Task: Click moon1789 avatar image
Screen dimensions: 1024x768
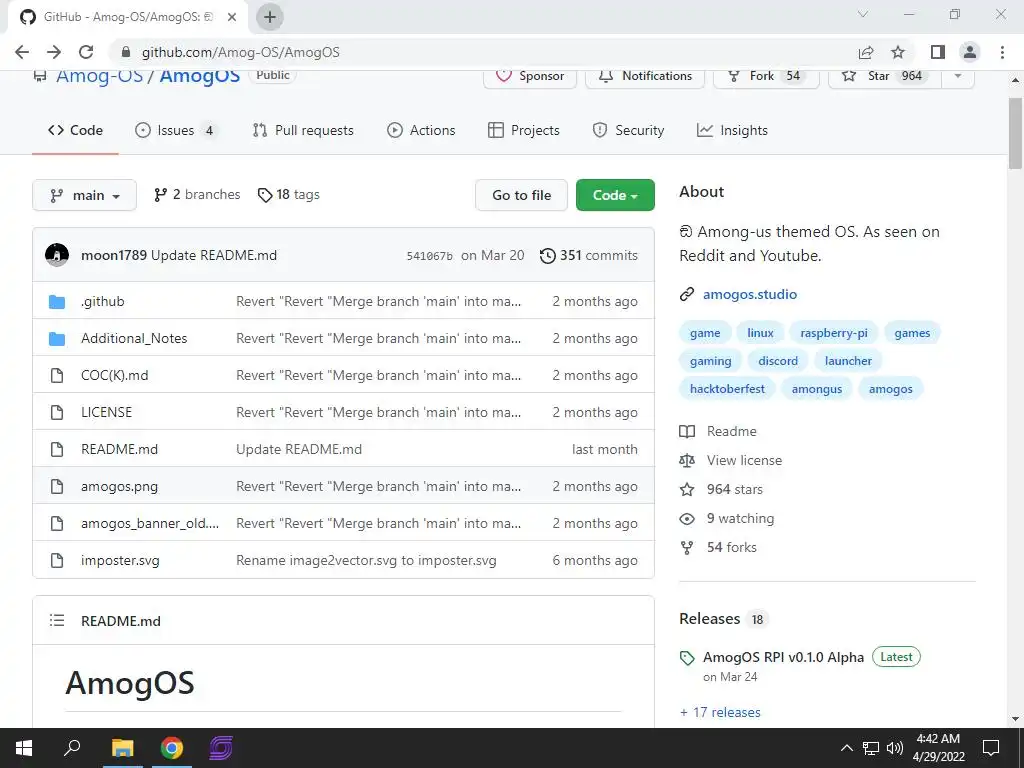Action: [57, 255]
